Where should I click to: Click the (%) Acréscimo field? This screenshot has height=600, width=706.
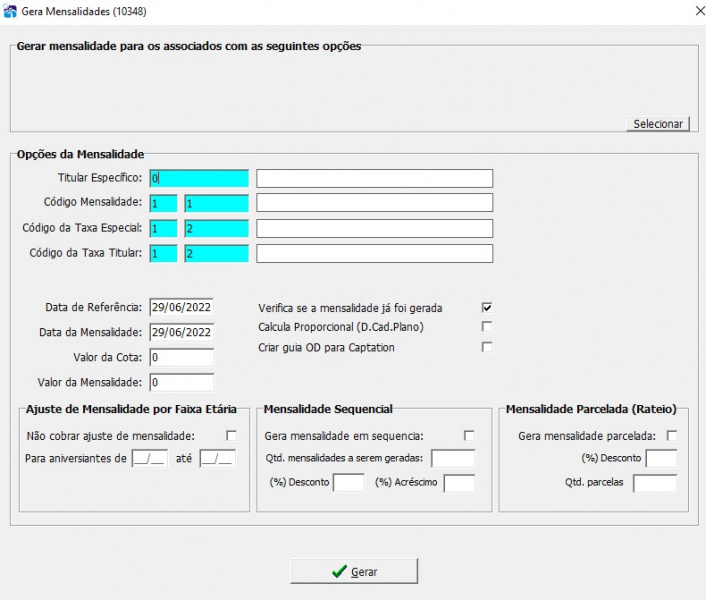(x=459, y=483)
